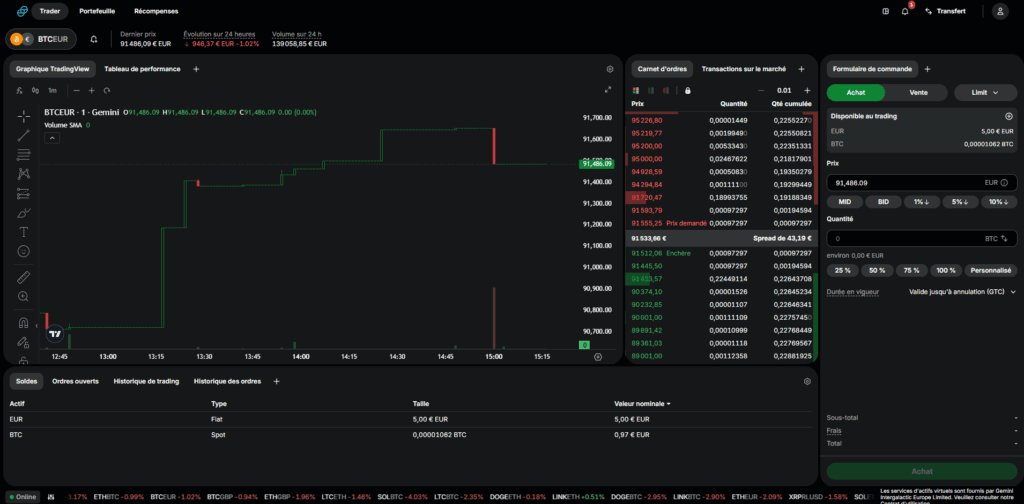Sort by Valeur nominale column
The image size is (1024, 504).
643,403
